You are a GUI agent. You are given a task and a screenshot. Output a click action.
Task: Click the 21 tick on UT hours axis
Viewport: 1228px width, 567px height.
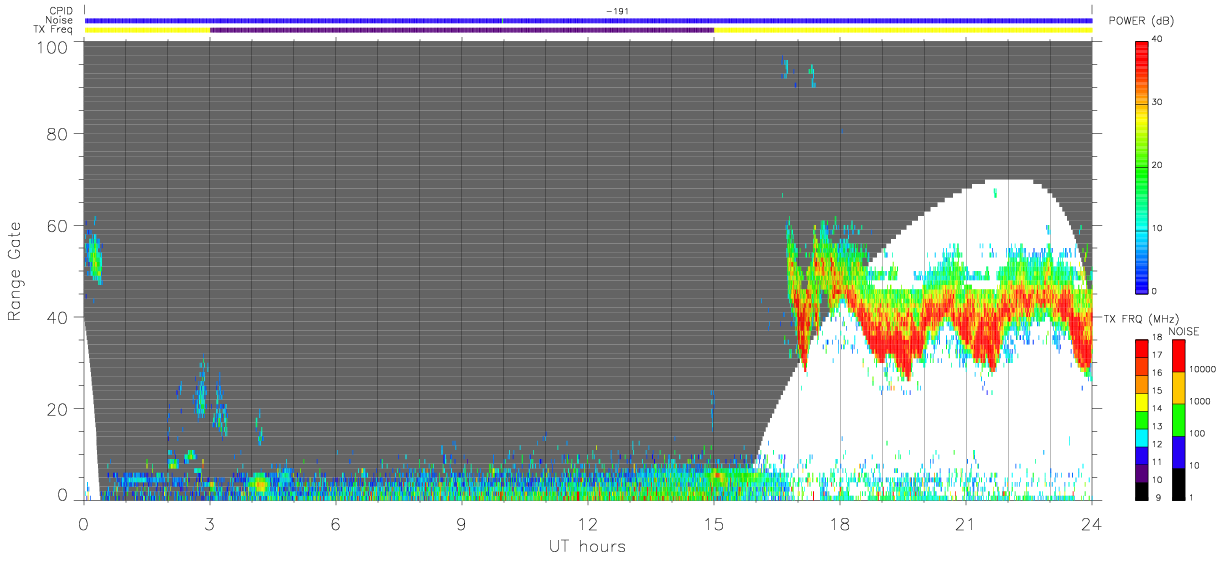pyautogui.click(x=966, y=524)
